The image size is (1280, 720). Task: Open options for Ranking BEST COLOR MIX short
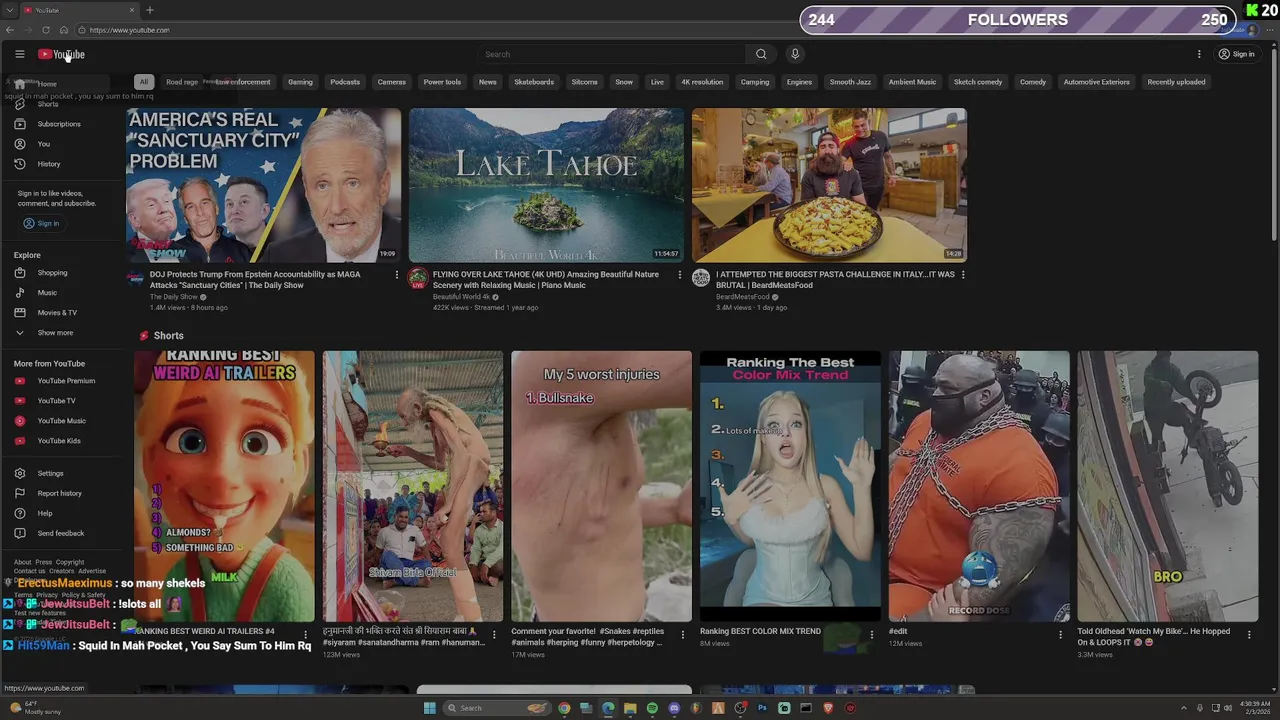tap(872, 634)
